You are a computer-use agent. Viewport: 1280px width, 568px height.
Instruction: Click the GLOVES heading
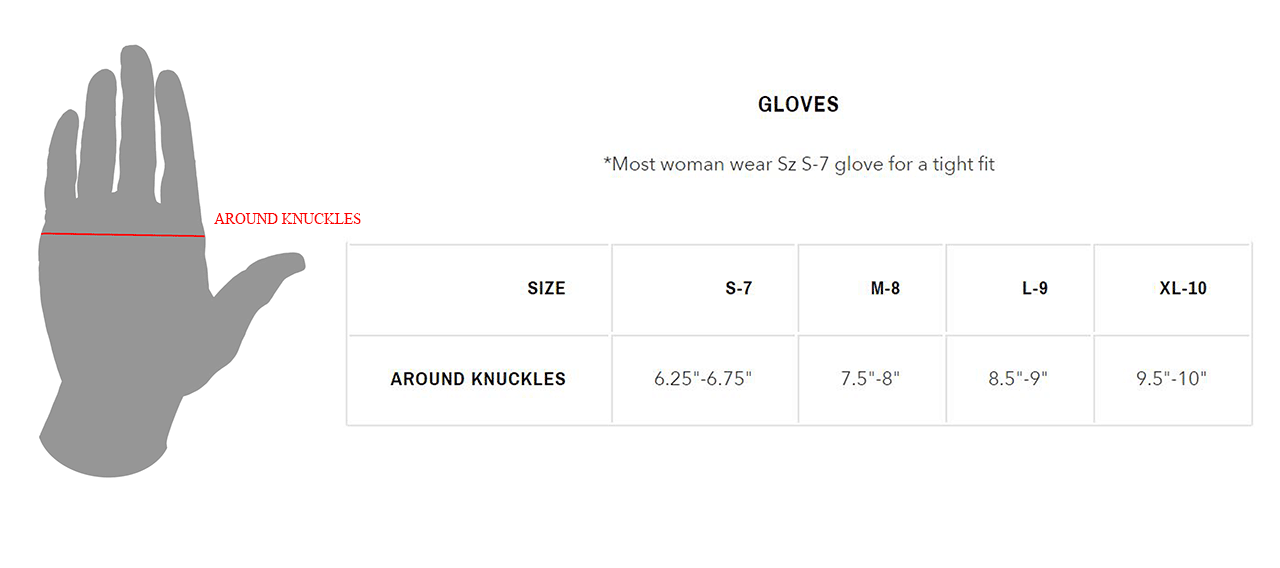[x=798, y=104]
